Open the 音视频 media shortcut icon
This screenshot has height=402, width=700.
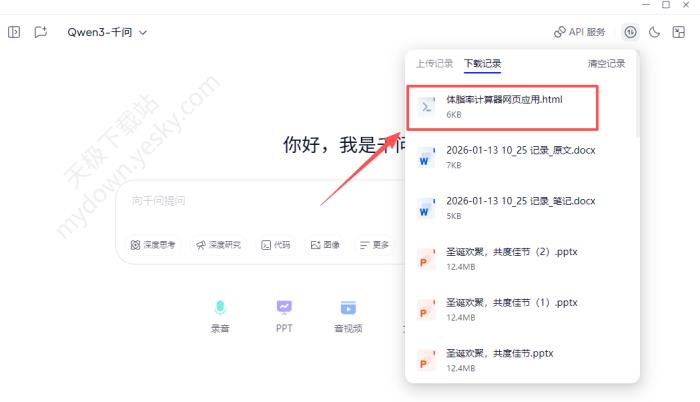348,307
